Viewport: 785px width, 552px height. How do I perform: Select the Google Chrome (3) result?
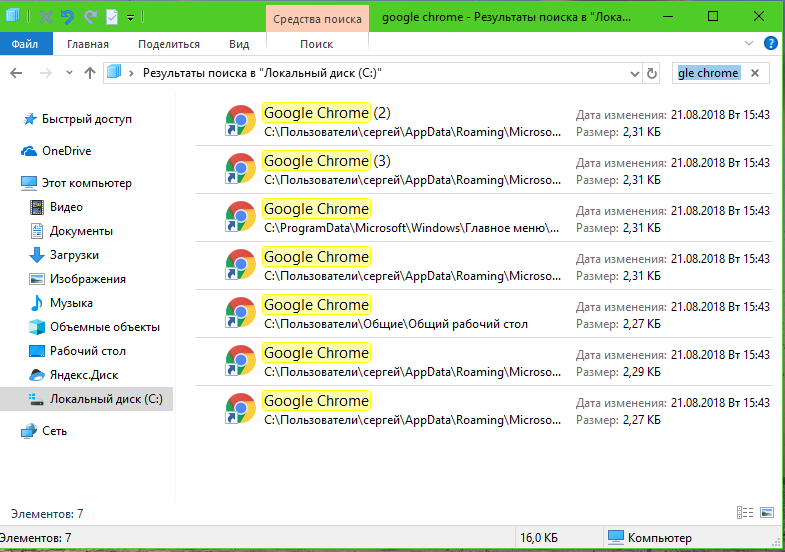[484, 170]
